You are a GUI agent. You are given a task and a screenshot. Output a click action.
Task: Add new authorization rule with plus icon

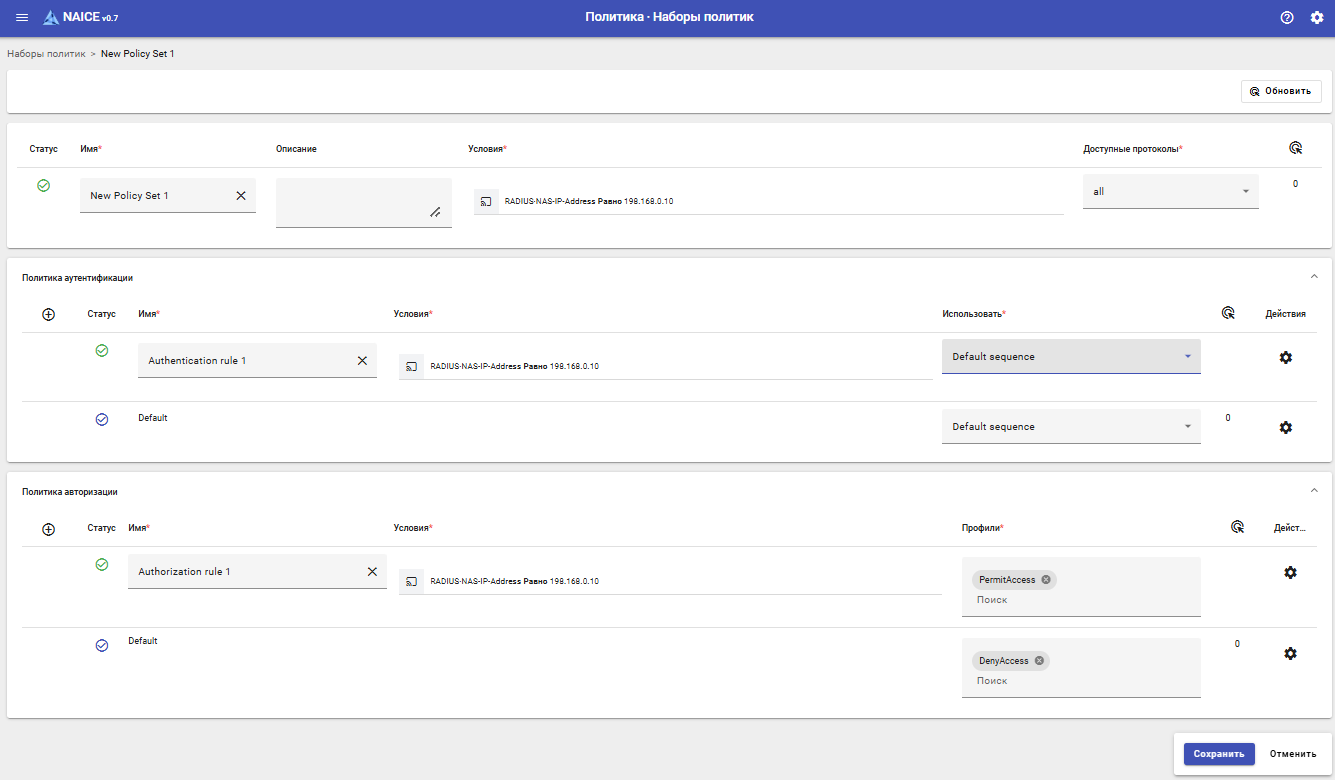point(48,529)
